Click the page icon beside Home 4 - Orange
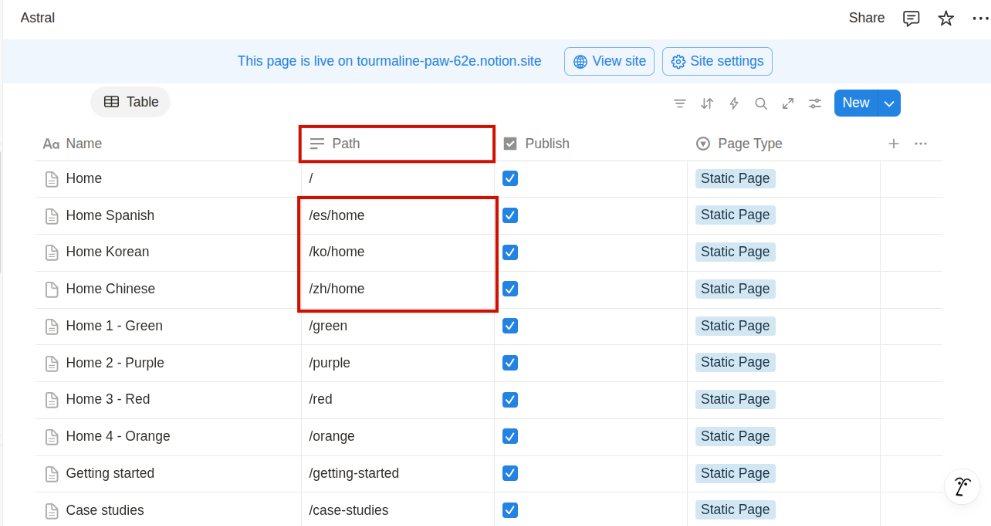Screen dimensions: 991x526 52,437
